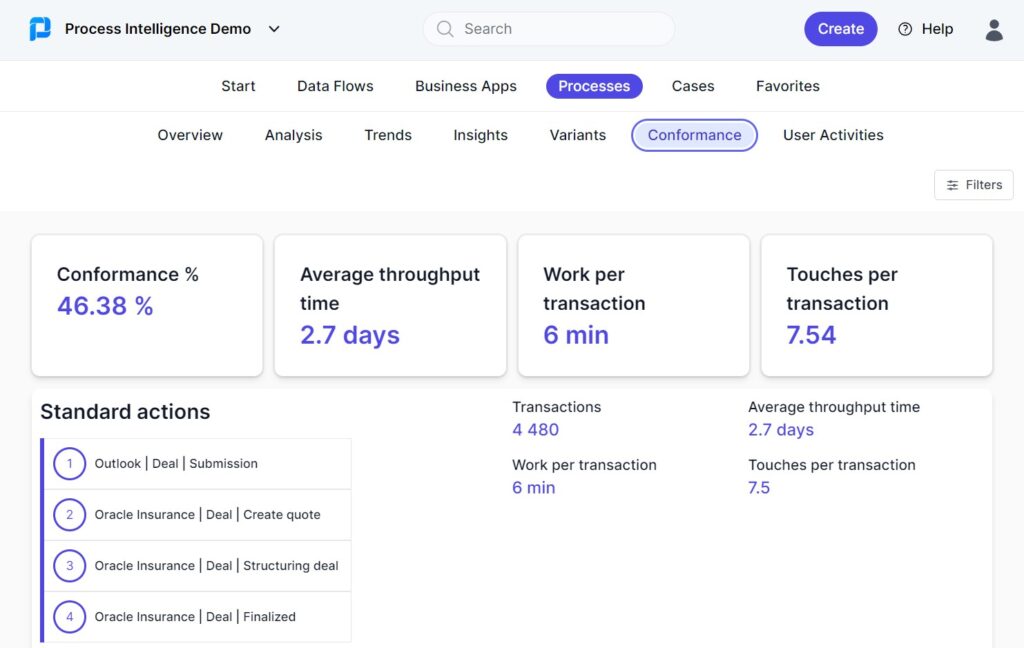The width and height of the screenshot is (1024, 648).
Task: Click the 6 min value beside Standard actions
Action: 534,488
